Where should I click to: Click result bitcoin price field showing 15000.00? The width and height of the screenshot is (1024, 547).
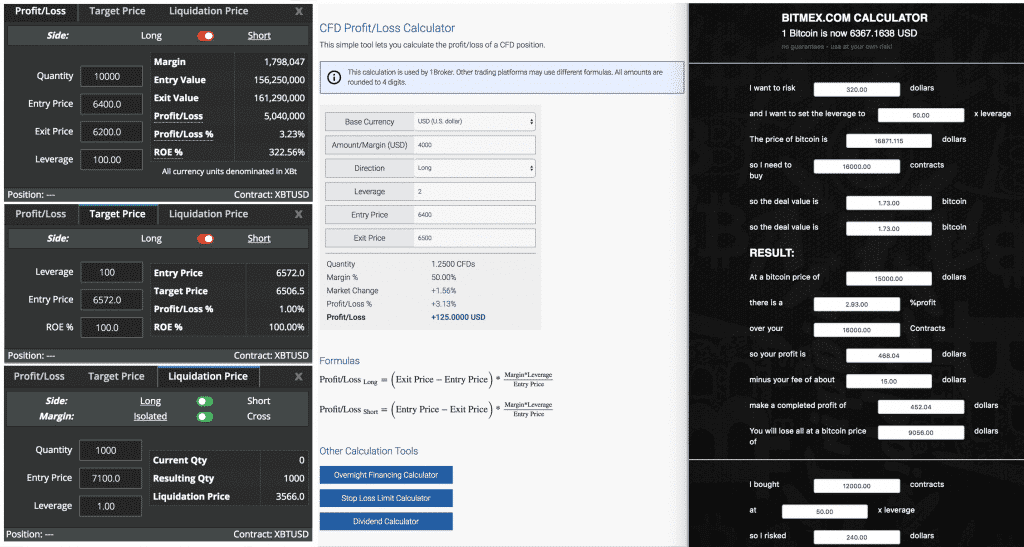click(x=889, y=279)
